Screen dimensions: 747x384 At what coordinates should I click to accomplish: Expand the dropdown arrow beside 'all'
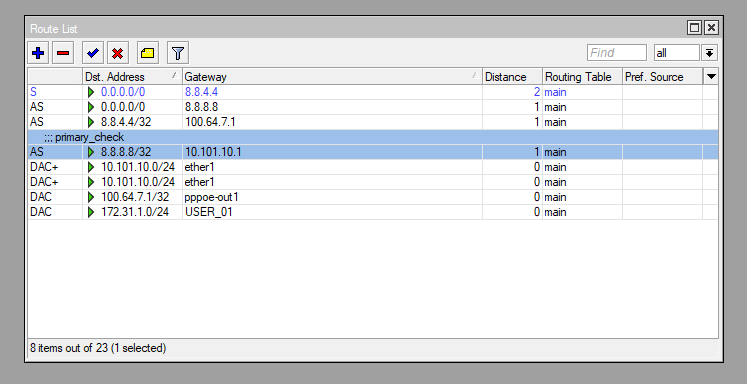[709, 53]
